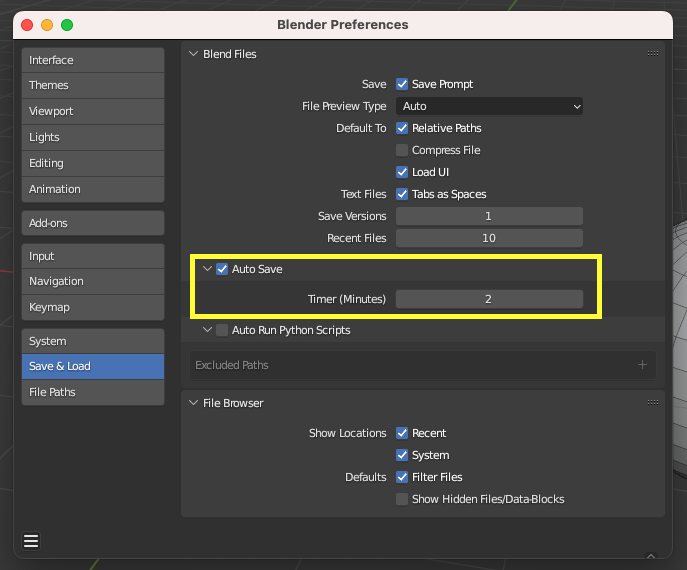Switch to Themes section

click(x=93, y=85)
